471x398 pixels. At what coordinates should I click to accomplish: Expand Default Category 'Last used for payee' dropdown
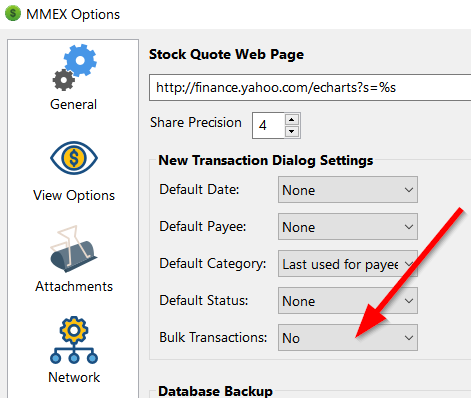[x=348, y=264]
